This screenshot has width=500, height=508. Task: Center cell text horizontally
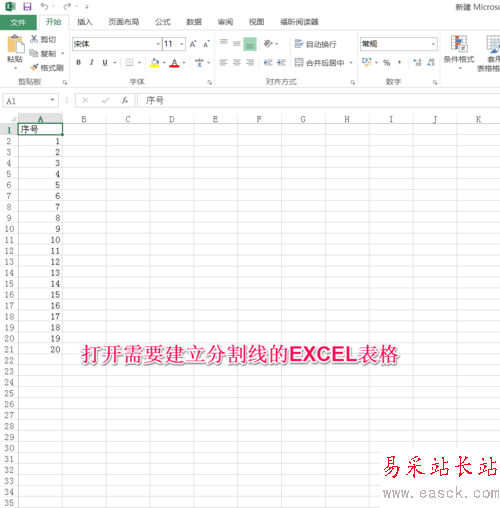click(x=237, y=62)
